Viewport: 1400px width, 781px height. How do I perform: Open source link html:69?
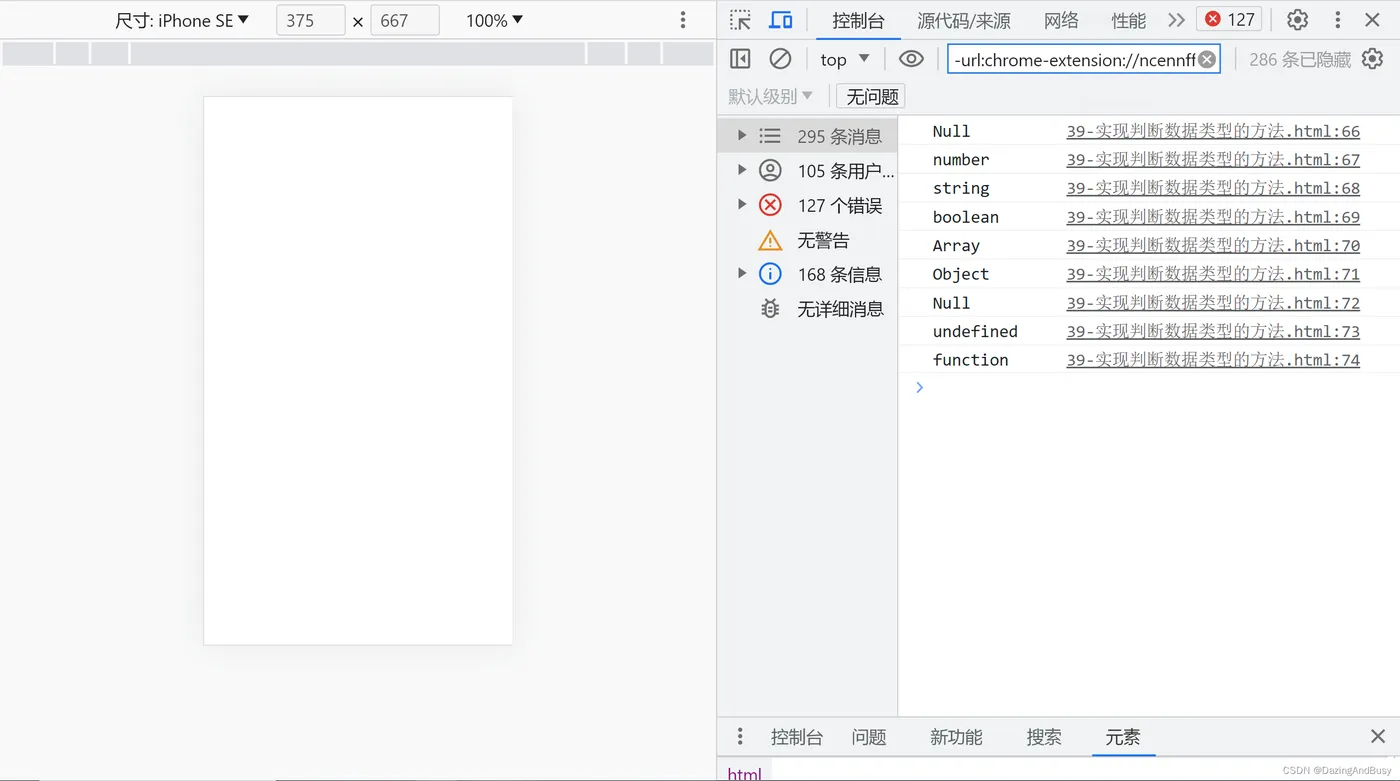click(x=1213, y=217)
